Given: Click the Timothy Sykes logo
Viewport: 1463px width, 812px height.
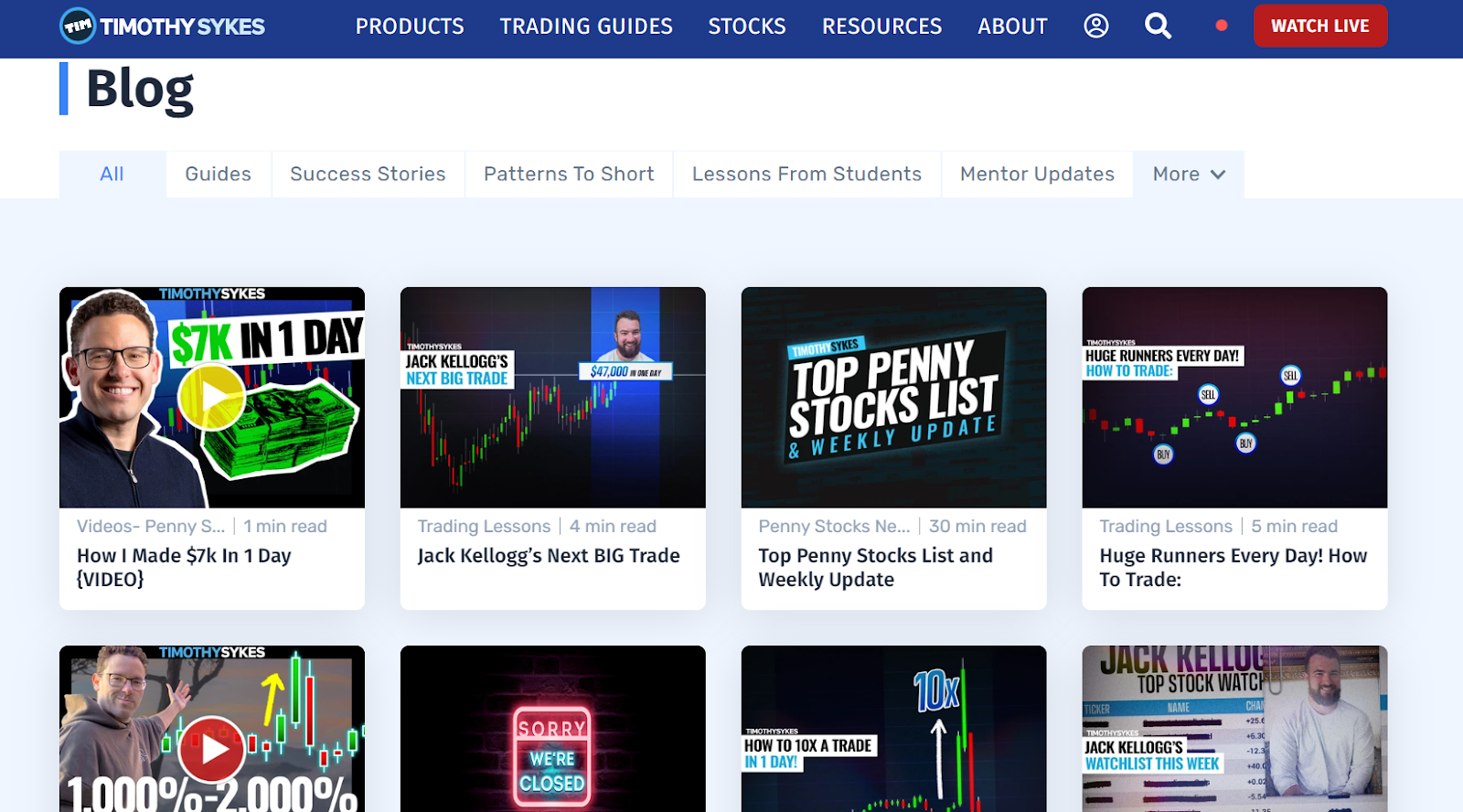Looking at the screenshot, I should point(163,27).
